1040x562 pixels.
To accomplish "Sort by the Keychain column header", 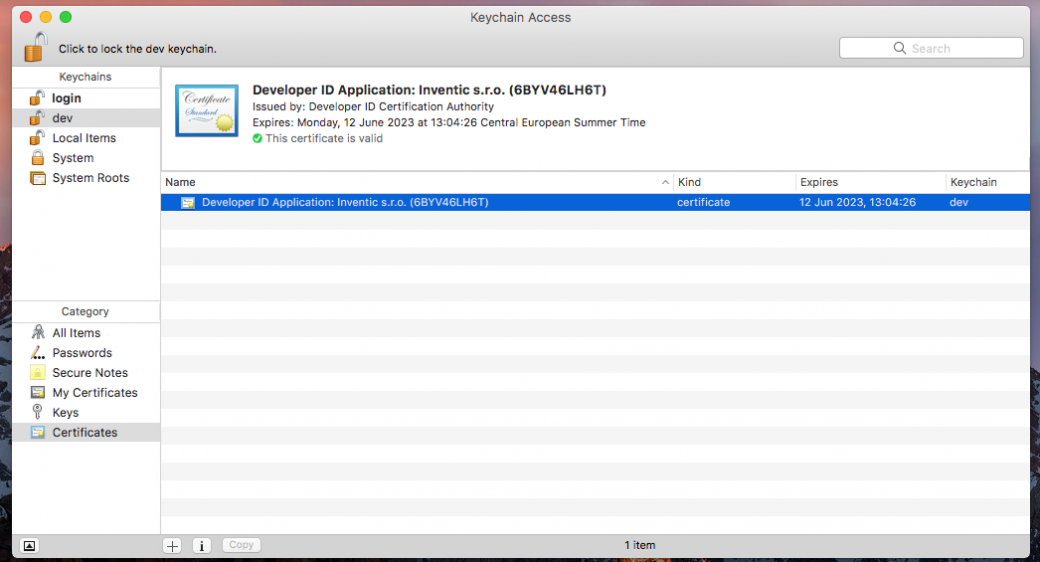I will click(988, 182).
